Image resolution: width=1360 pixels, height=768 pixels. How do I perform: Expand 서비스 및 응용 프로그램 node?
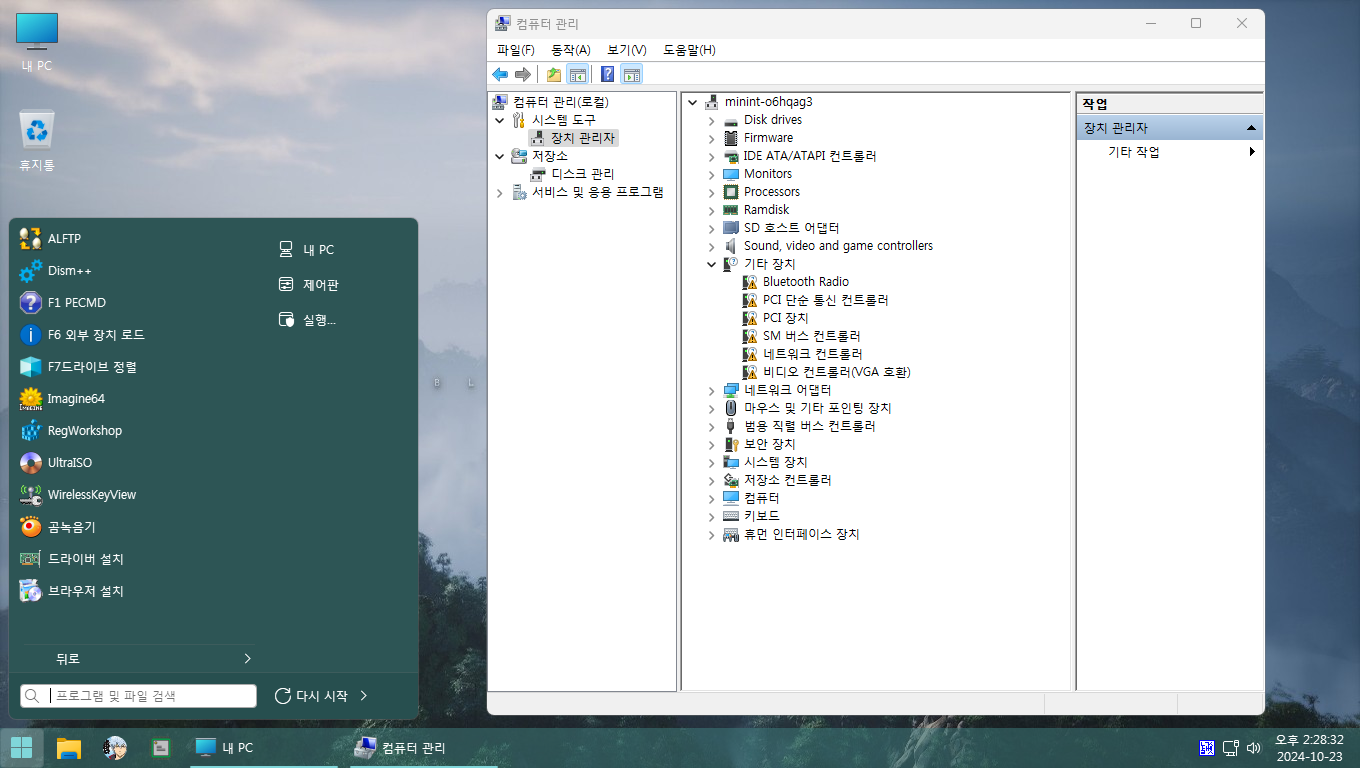pos(500,192)
